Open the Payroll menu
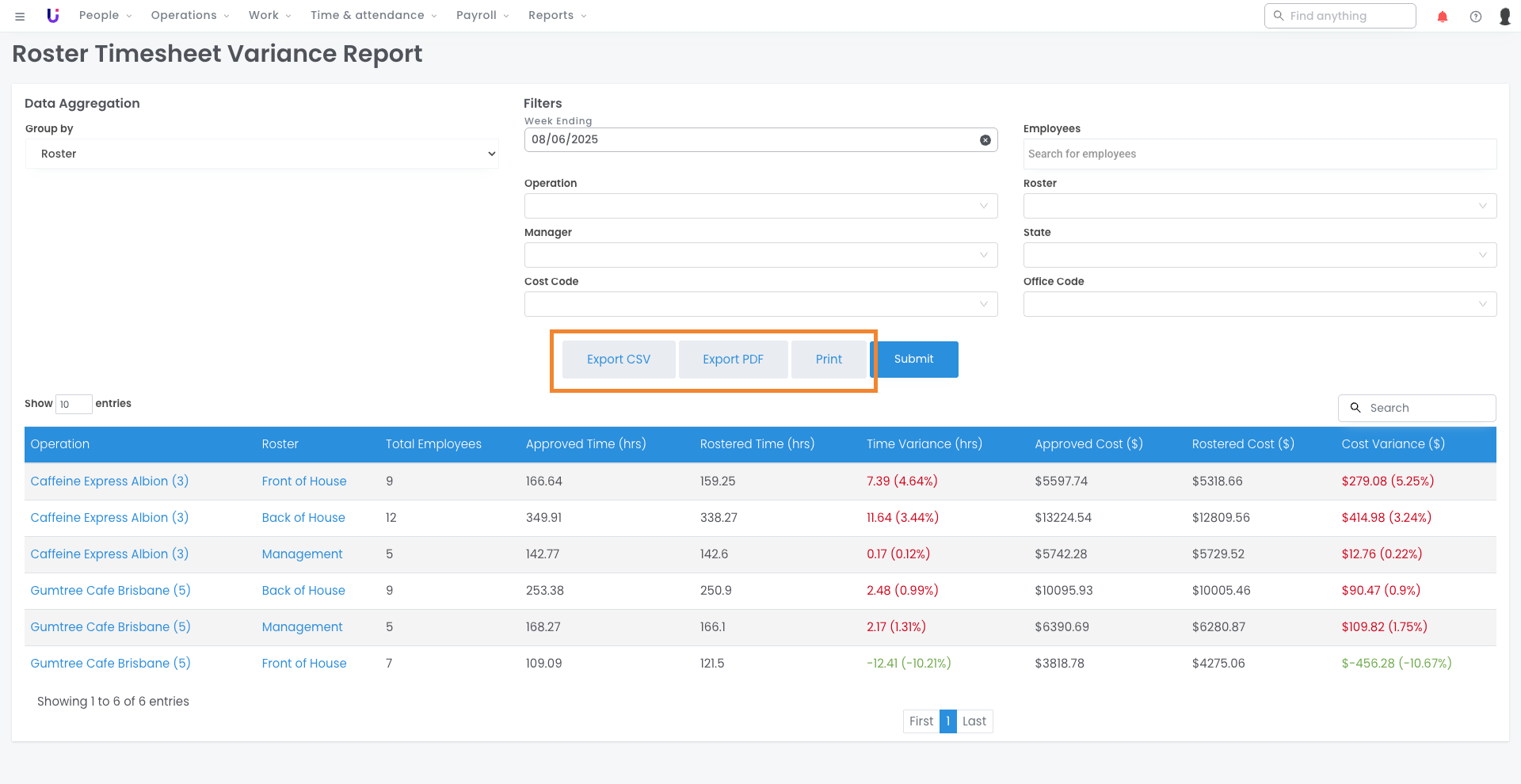The height and width of the screenshot is (784, 1521). click(482, 16)
